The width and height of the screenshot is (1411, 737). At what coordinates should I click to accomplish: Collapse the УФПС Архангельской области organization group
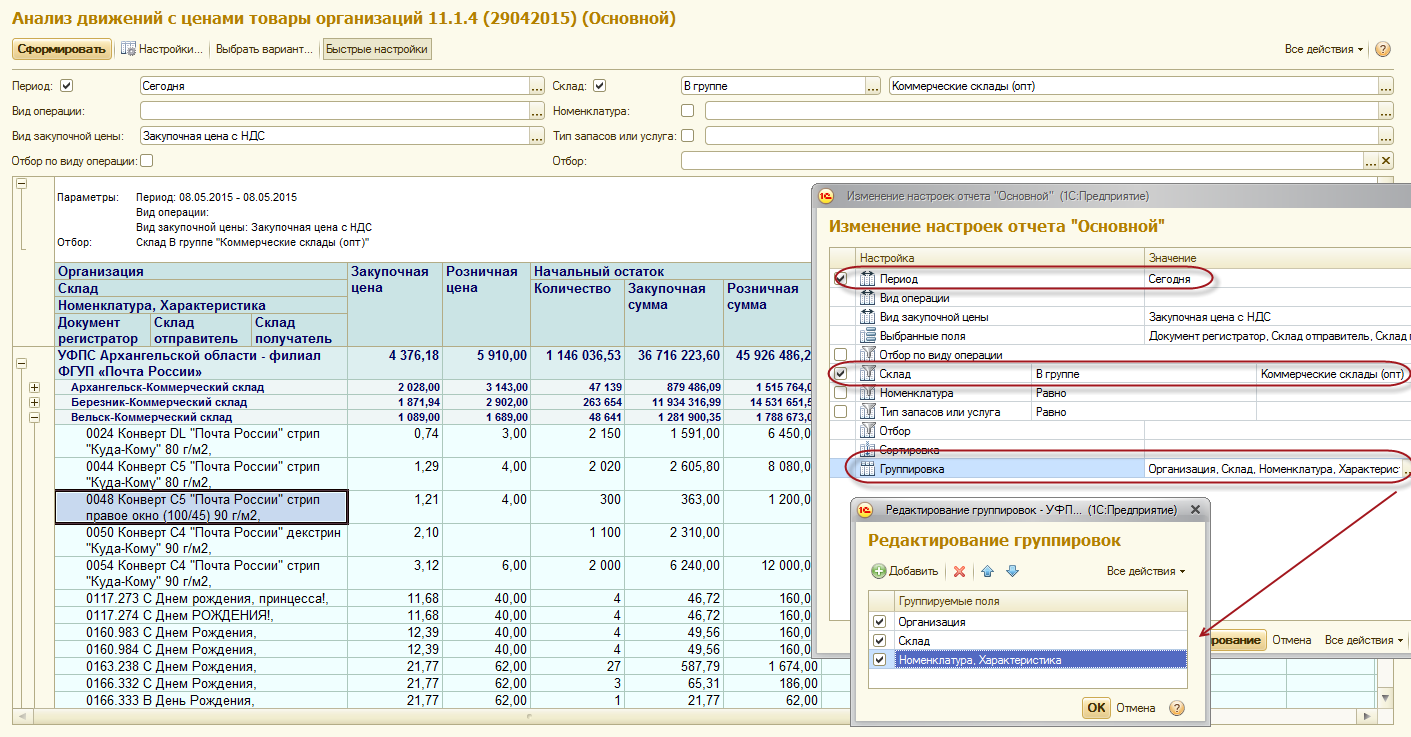(21, 364)
